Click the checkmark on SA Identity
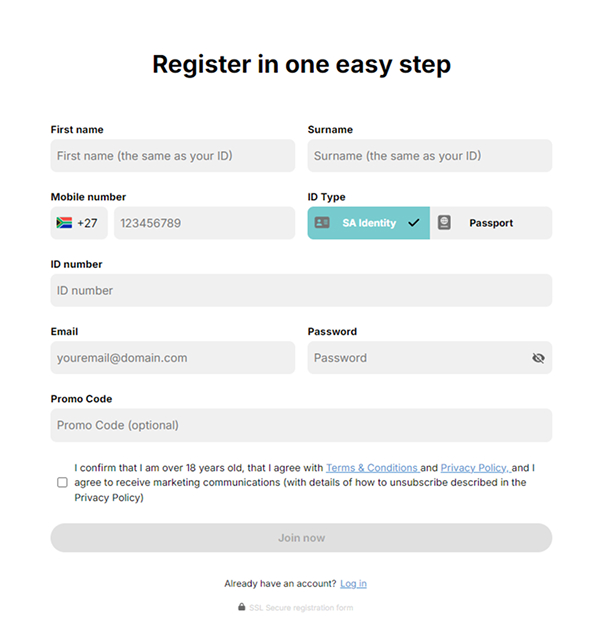612x625 pixels. (413, 222)
